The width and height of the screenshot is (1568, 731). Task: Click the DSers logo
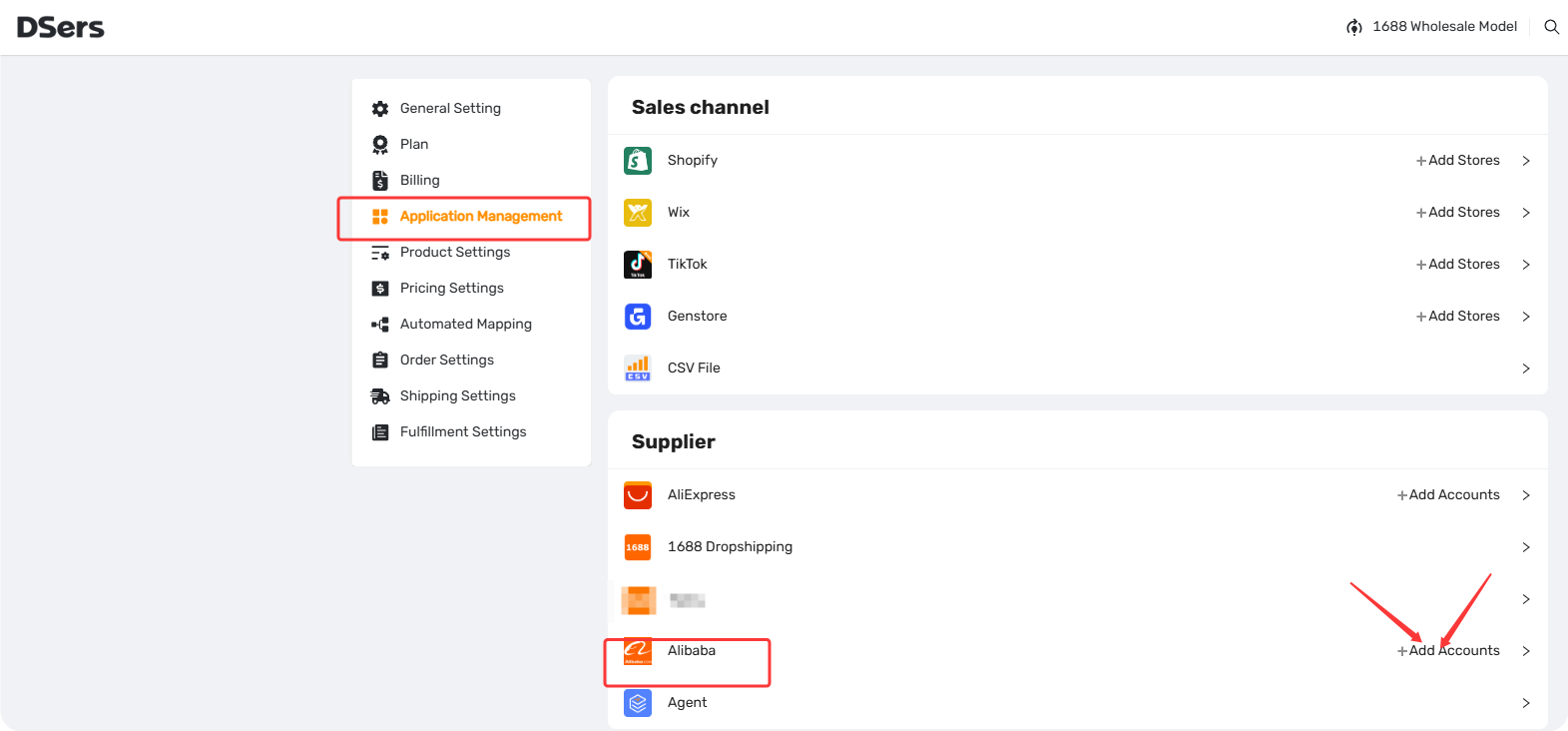pos(61,27)
